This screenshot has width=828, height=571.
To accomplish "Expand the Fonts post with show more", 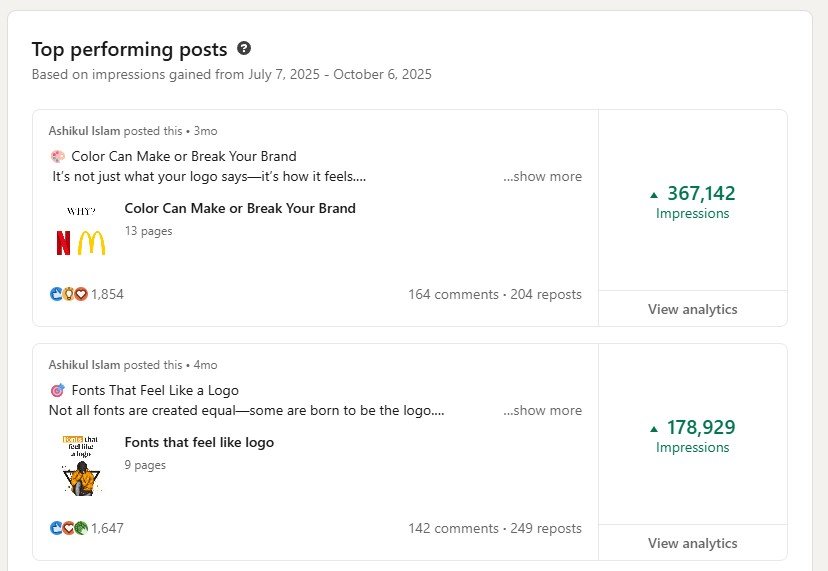I will click(x=542, y=411).
